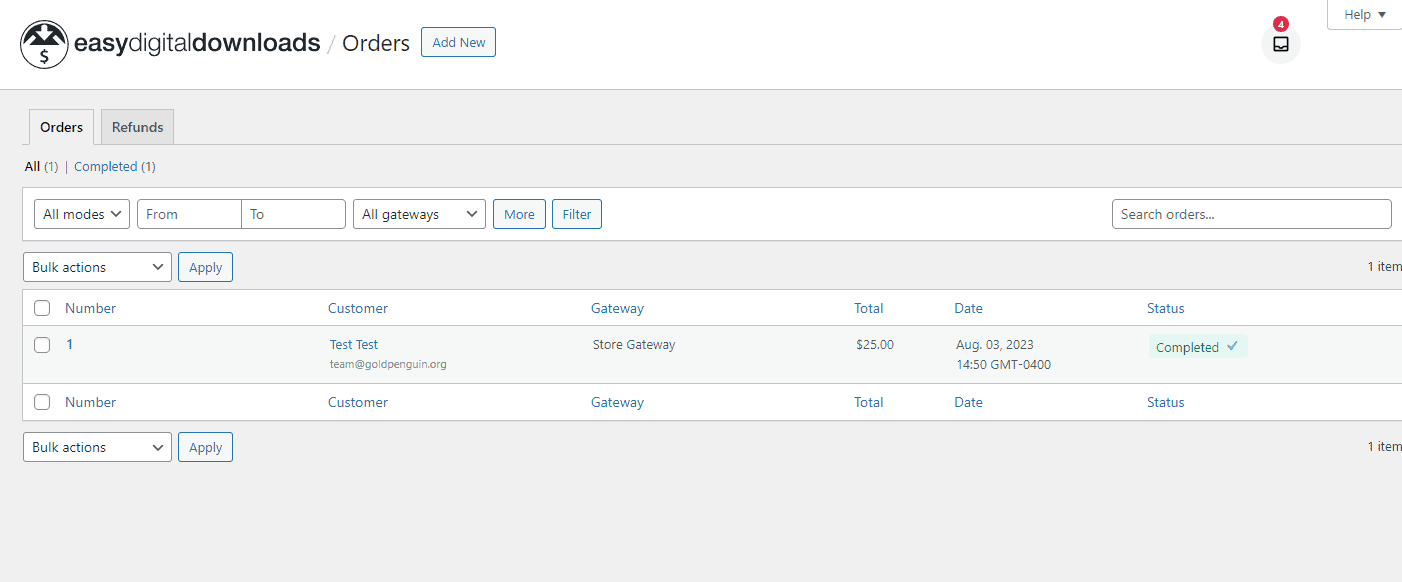Select all orders using header checkbox
Viewport: 1402px width, 582px height.
(42, 308)
